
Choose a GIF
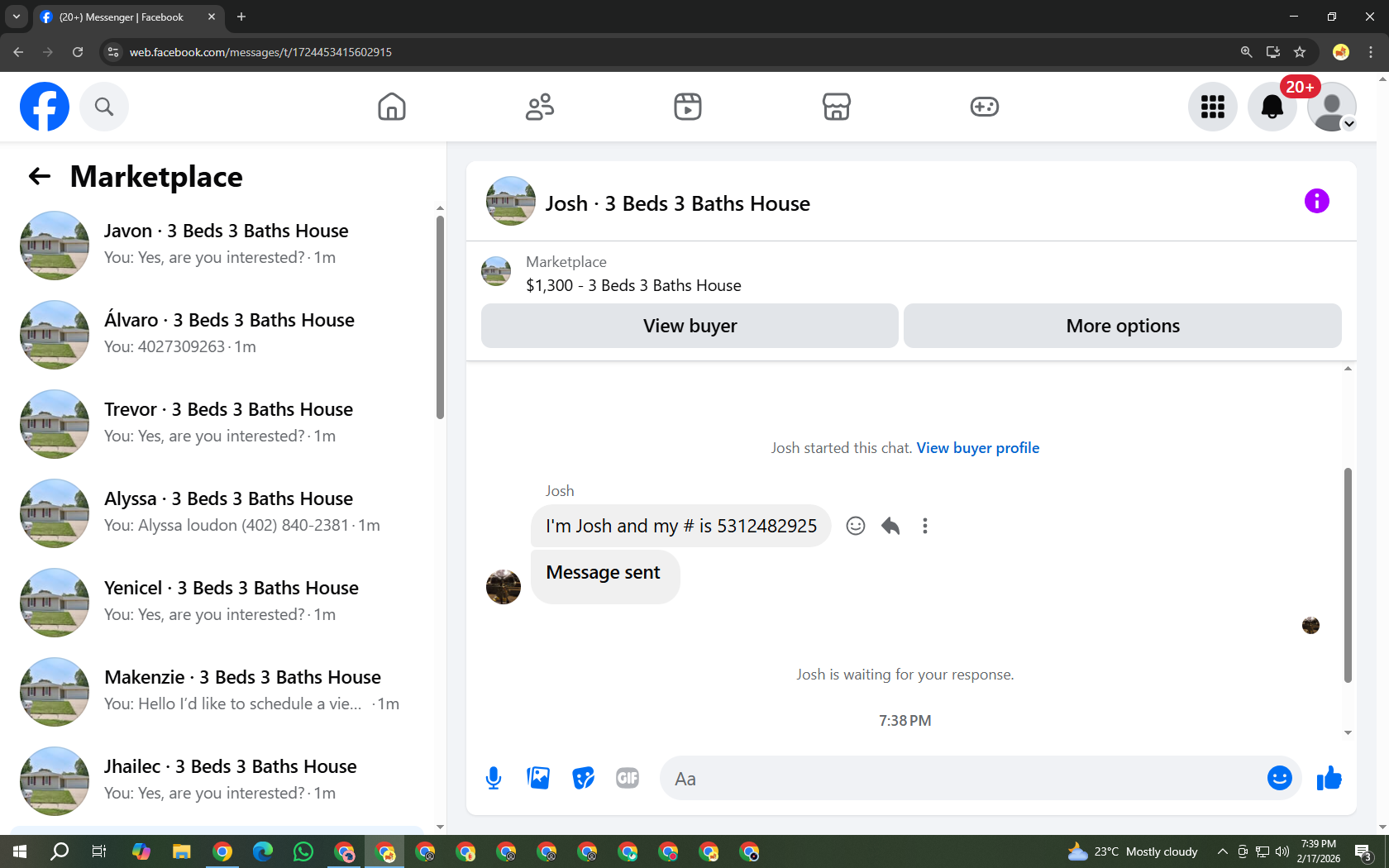point(628,778)
